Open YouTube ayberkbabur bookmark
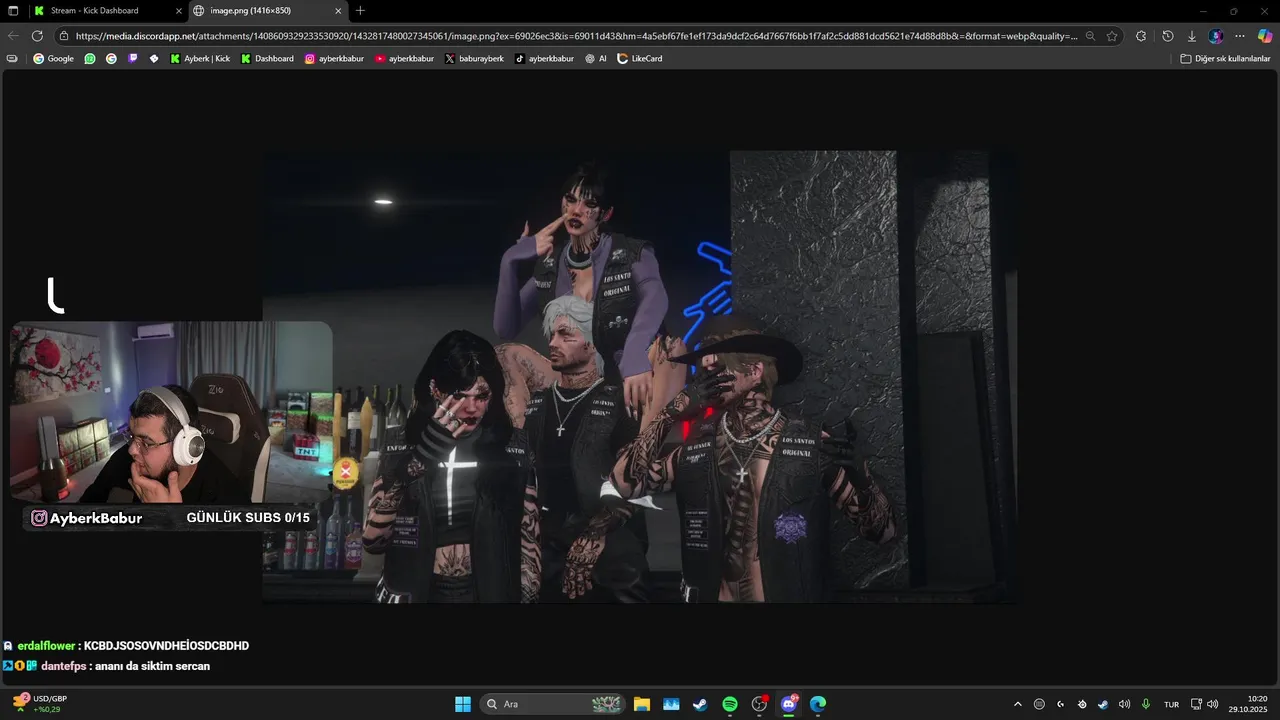This screenshot has width=1280, height=720. pos(404,59)
